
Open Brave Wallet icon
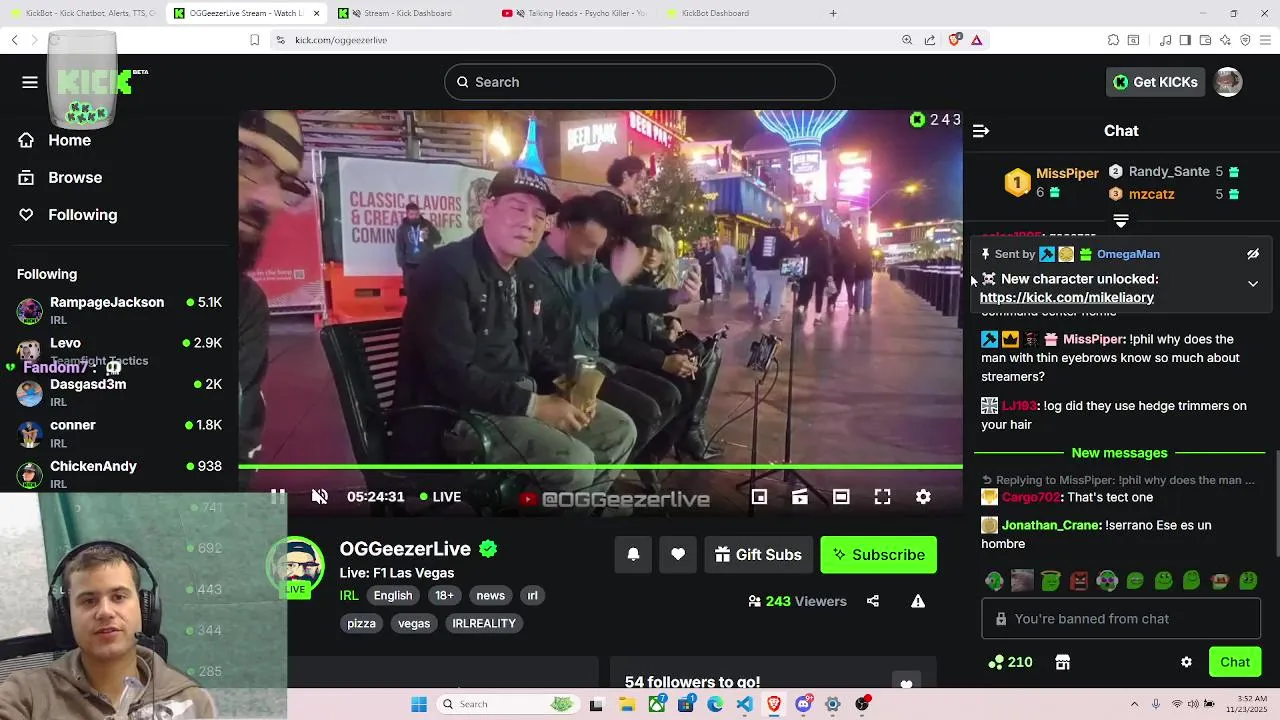(1205, 40)
